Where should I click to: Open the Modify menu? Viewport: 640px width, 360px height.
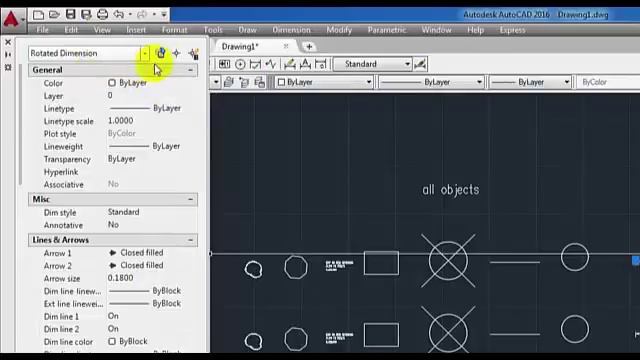click(x=339, y=30)
